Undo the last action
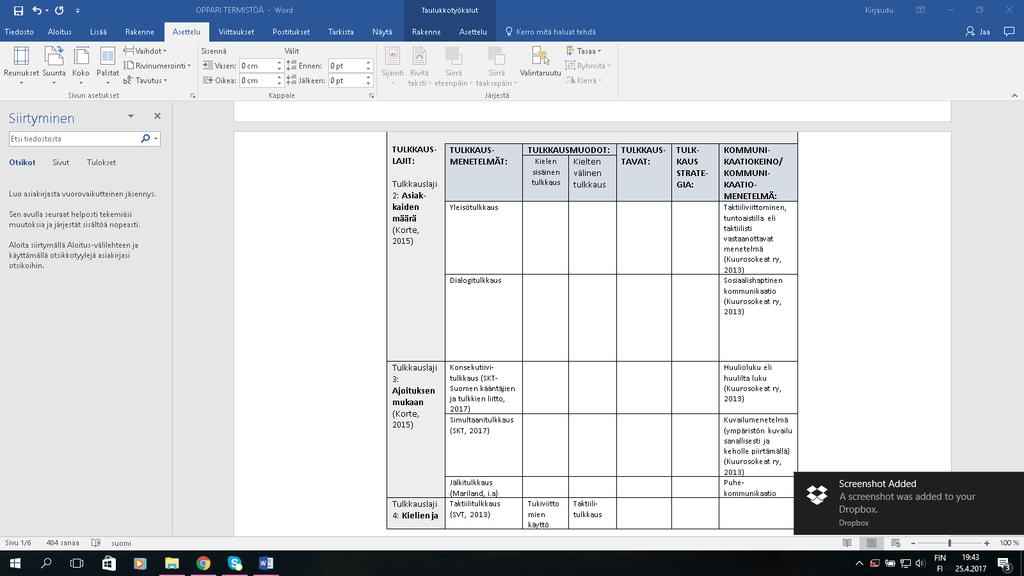The width and height of the screenshot is (1024, 576). [37, 10]
